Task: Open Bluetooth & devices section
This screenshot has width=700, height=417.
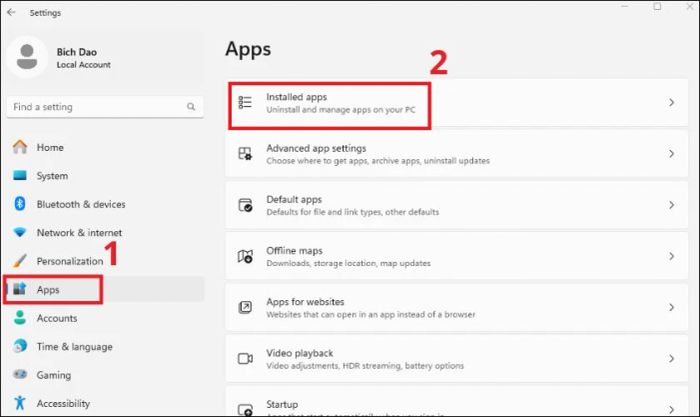Action: coord(105,204)
